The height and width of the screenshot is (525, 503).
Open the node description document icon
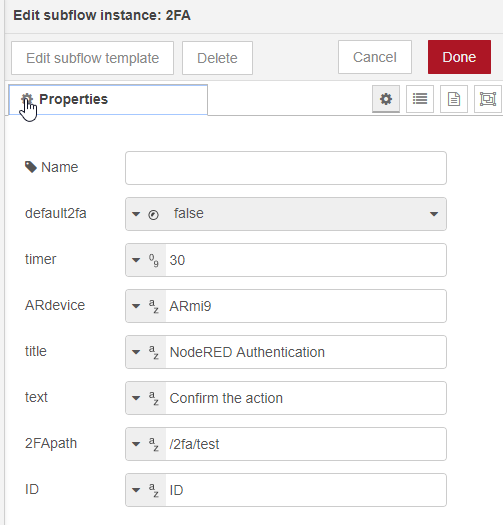click(x=454, y=99)
